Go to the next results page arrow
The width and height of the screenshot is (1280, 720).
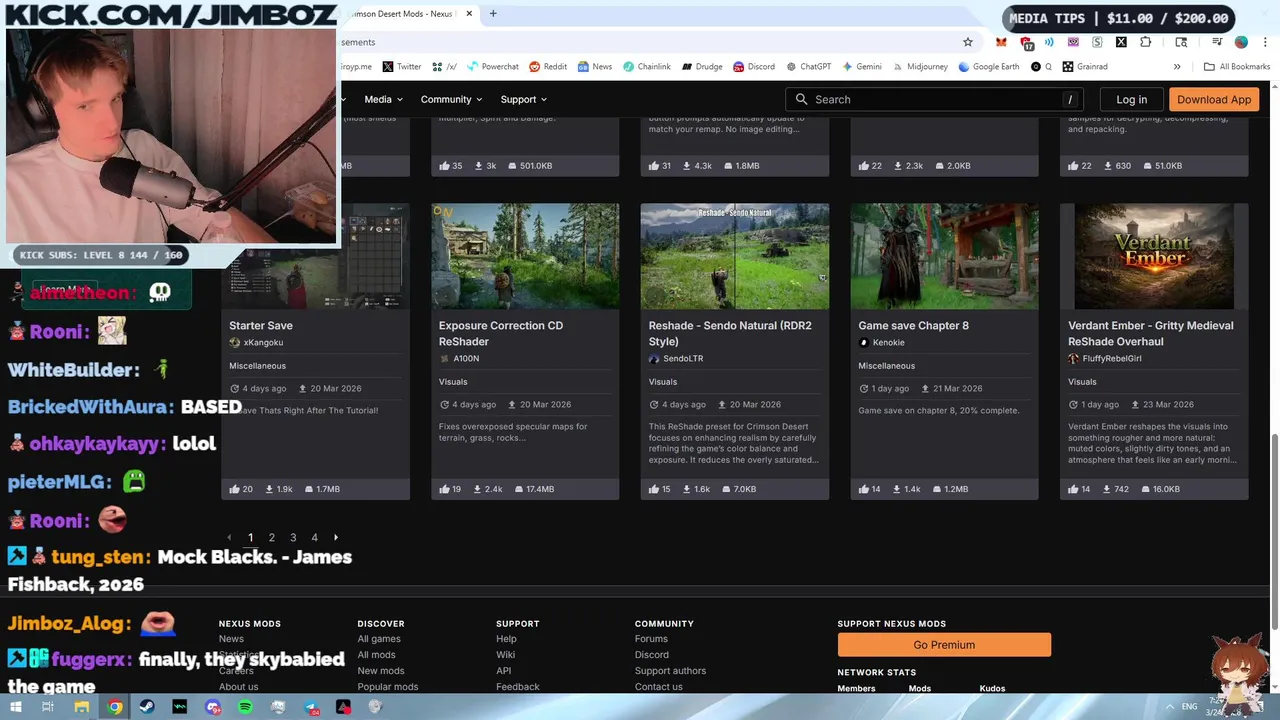(336, 537)
